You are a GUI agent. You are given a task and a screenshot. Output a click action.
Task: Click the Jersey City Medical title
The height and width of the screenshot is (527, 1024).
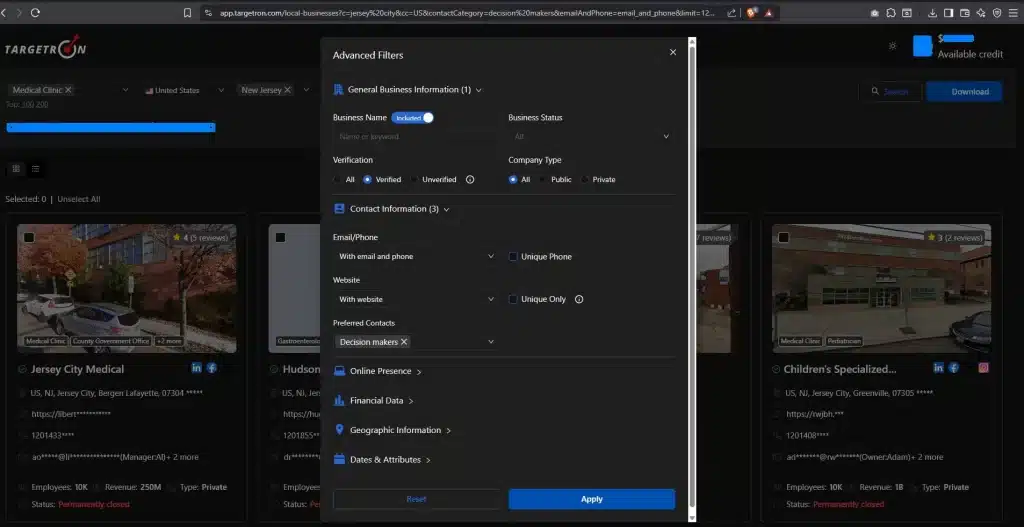[77, 369]
